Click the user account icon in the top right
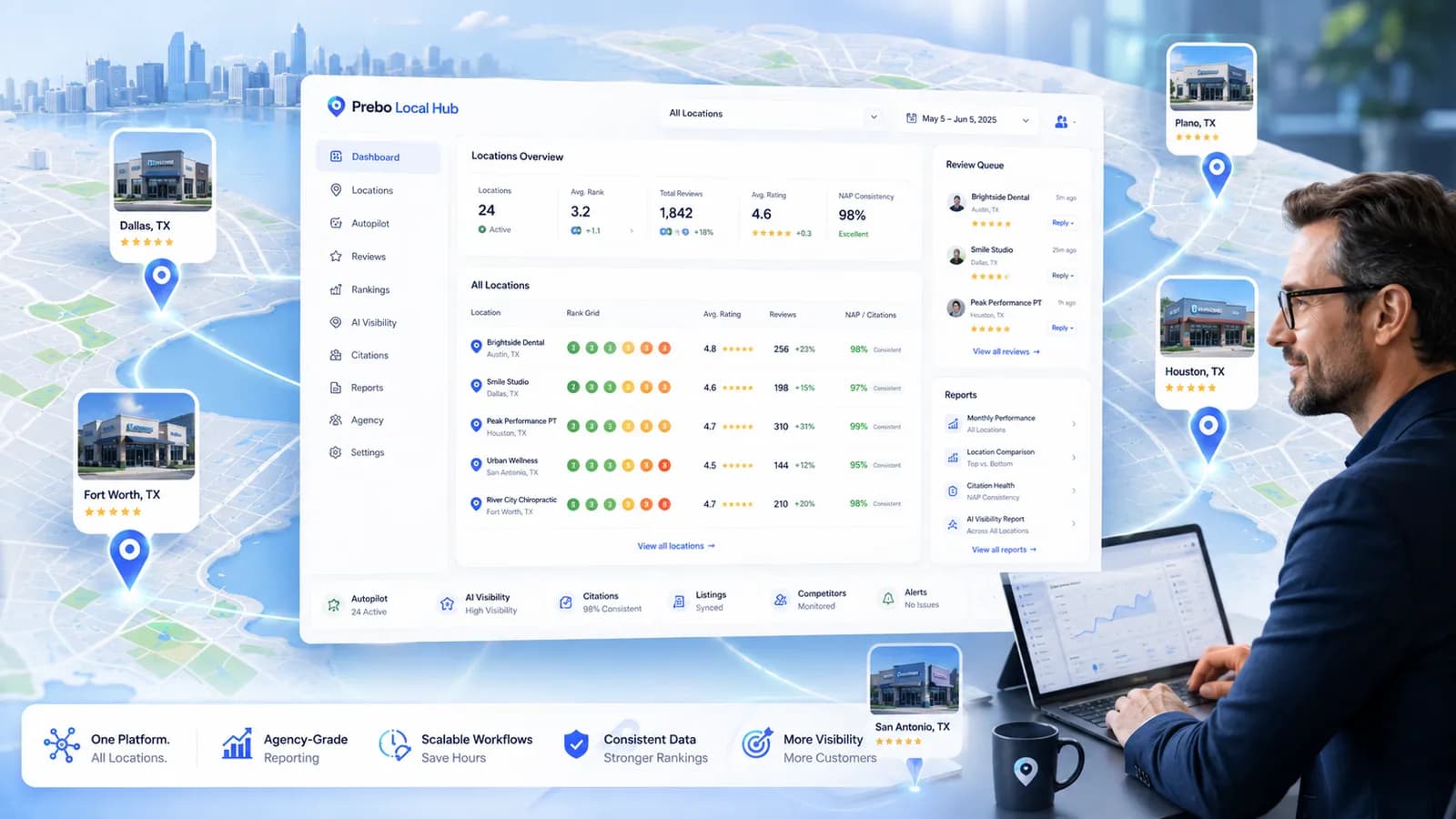The width and height of the screenshot is (1456, 819). pos(1061,121)
